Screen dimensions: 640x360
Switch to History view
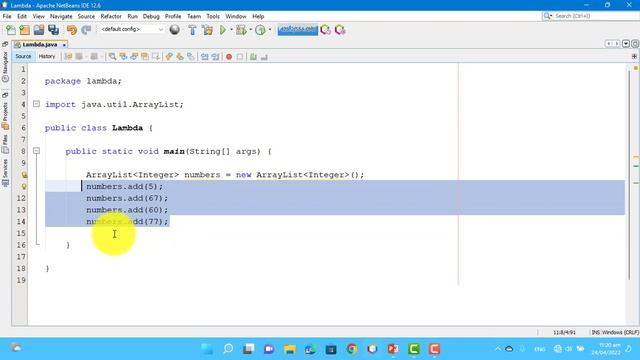click(x=47, y=56)
